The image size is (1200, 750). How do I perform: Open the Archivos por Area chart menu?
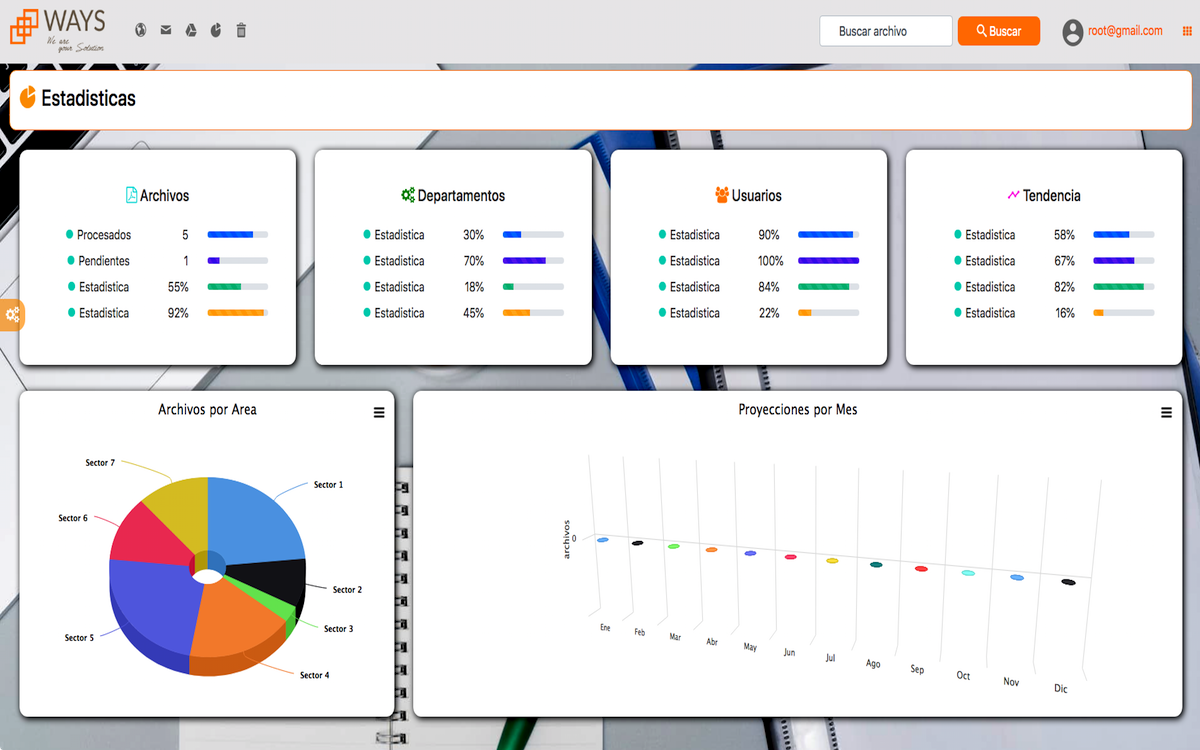(379, 412)
